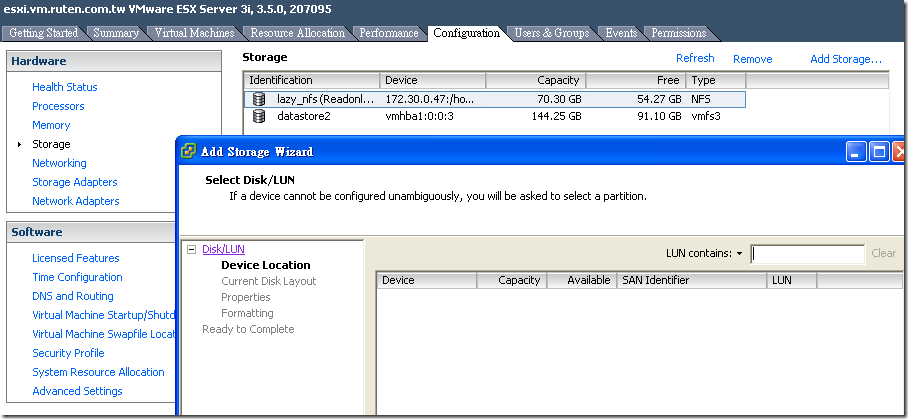Click the Clear filter button

884,253
